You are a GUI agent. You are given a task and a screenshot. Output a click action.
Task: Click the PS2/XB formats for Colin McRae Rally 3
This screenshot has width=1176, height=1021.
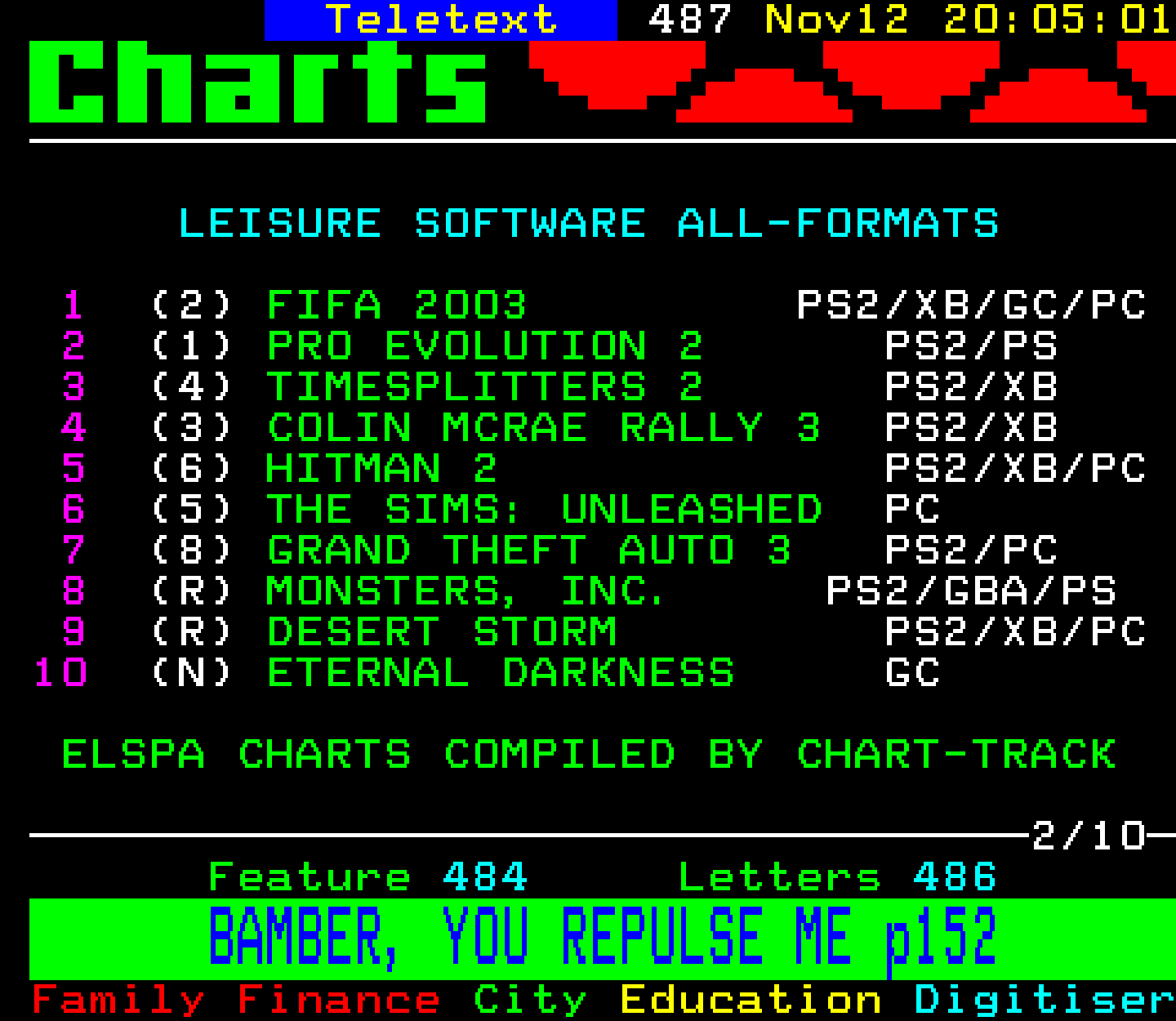[x=972, y=428]
